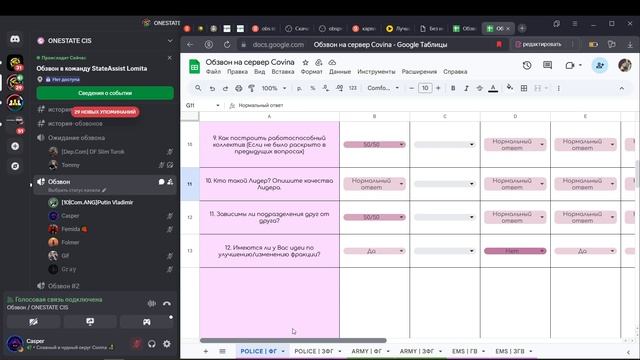The image size is (640, 360).
Task: Start screen share in voice panel
Action: (90, 322)
